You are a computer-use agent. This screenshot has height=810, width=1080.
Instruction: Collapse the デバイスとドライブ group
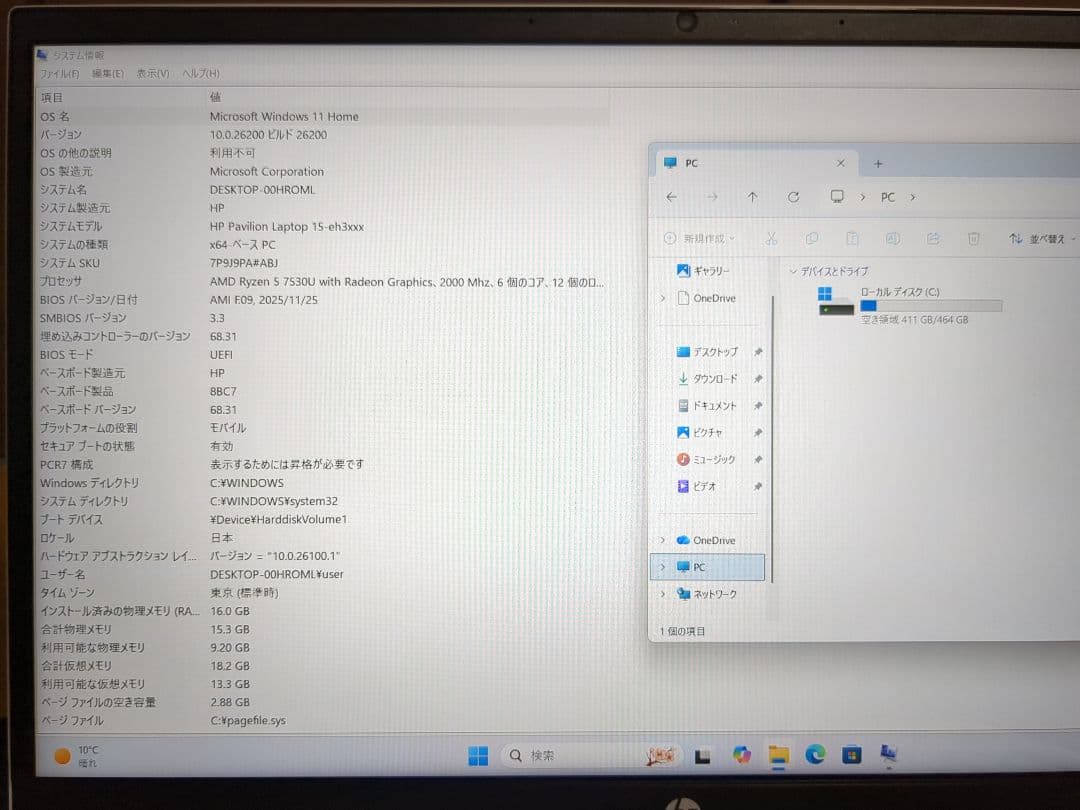click(792, 271)
